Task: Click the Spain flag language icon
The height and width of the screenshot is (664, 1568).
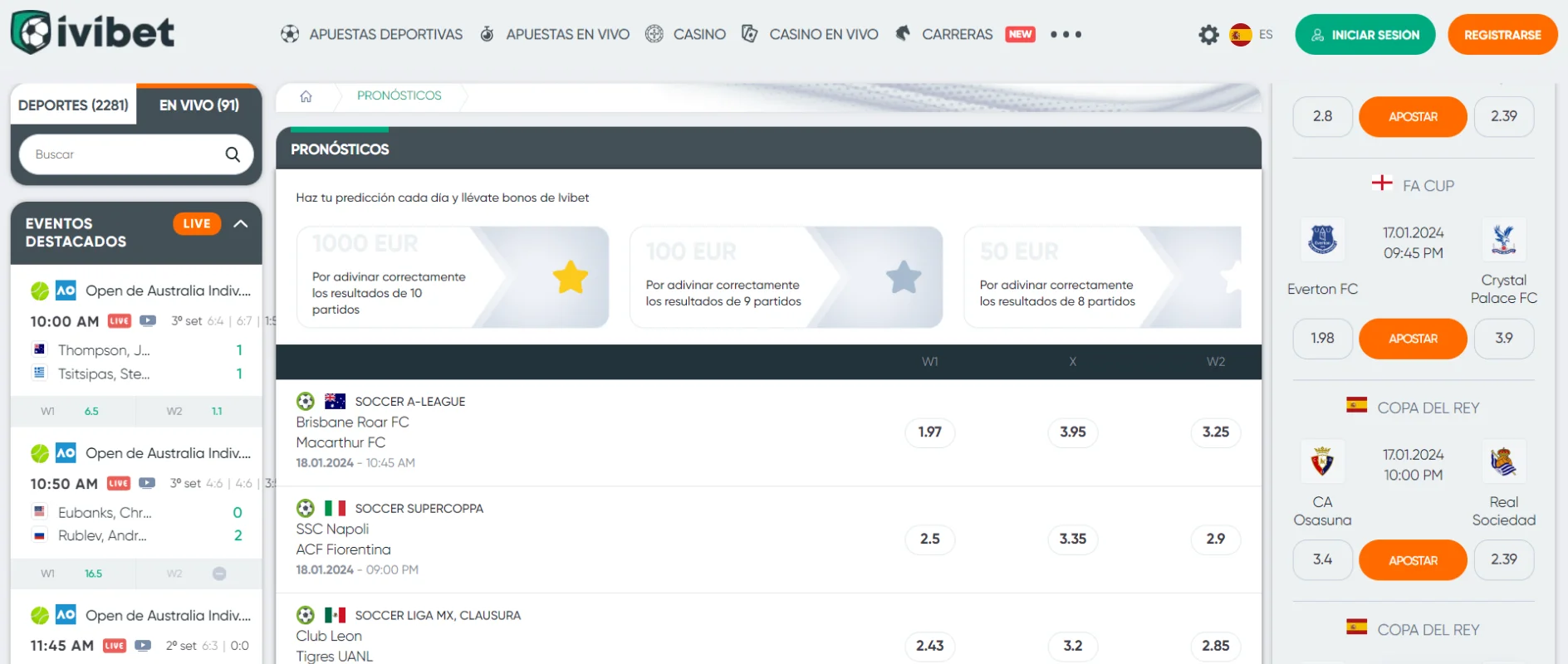Action: (x=1241, y=35)
